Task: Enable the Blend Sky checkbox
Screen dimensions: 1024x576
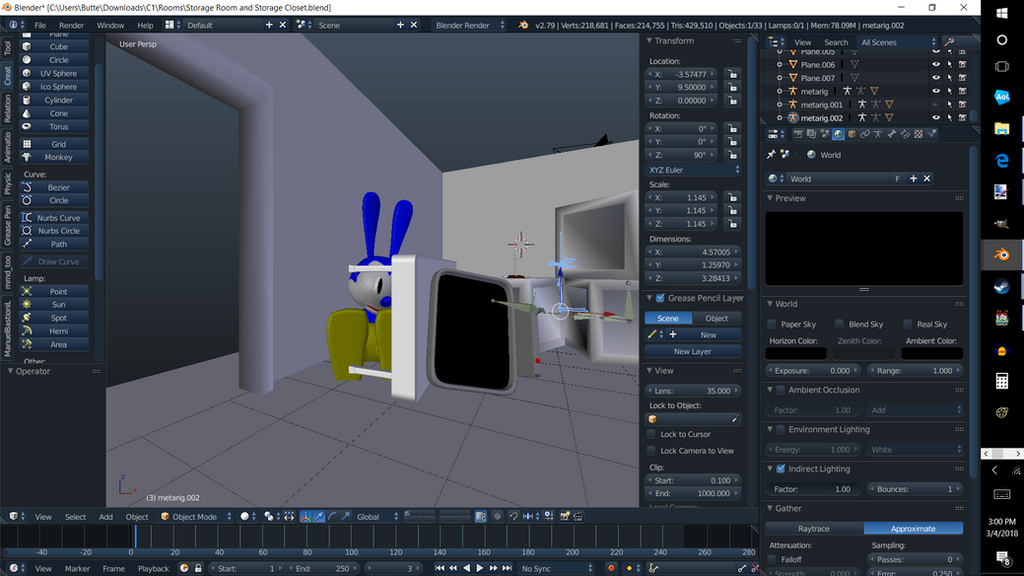Action: click(839, 324)
